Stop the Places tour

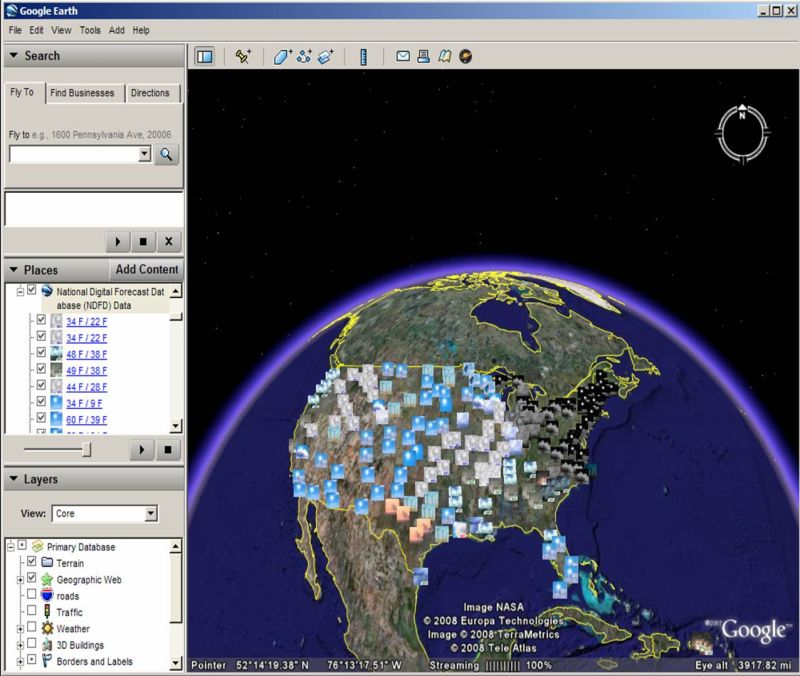click(167, 449)
